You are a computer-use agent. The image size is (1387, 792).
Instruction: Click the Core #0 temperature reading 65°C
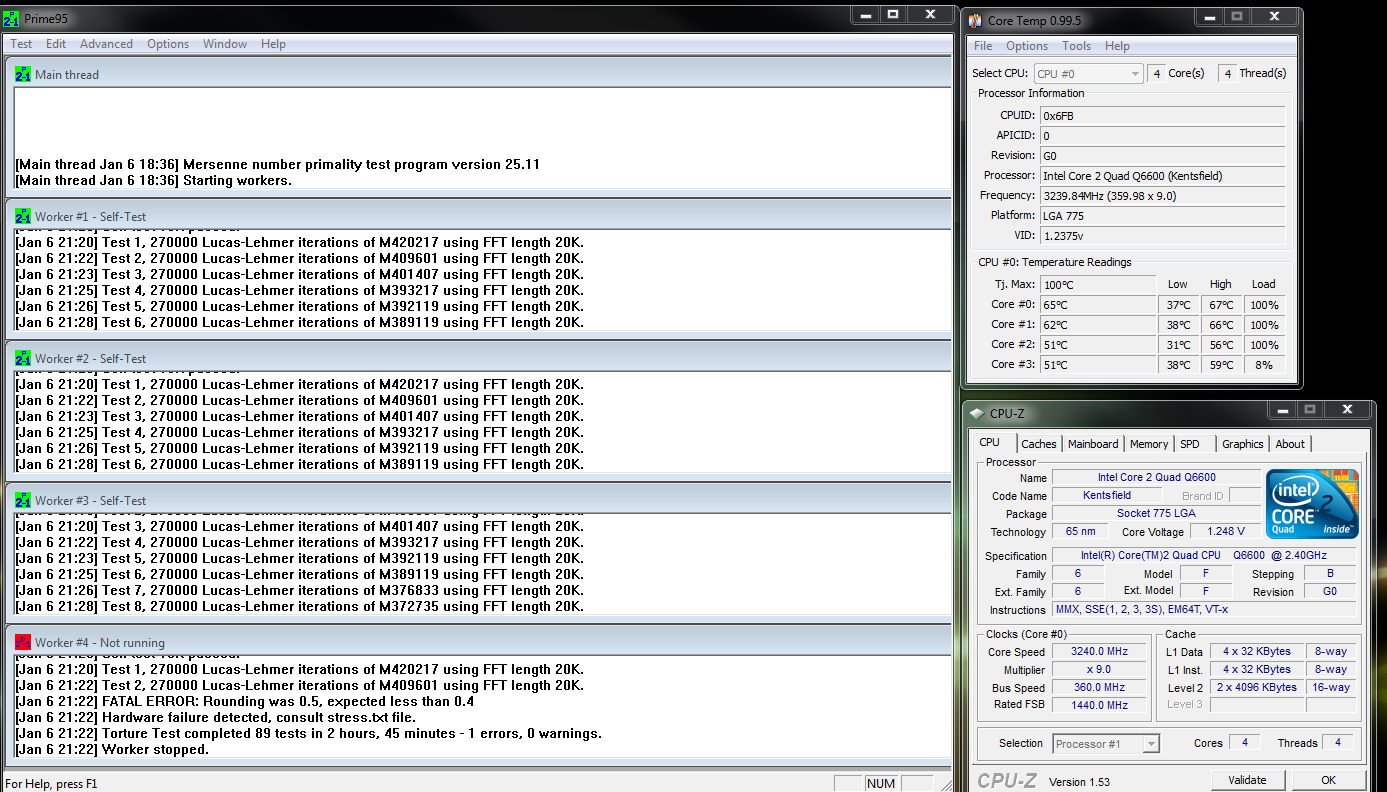point(1097,305)
